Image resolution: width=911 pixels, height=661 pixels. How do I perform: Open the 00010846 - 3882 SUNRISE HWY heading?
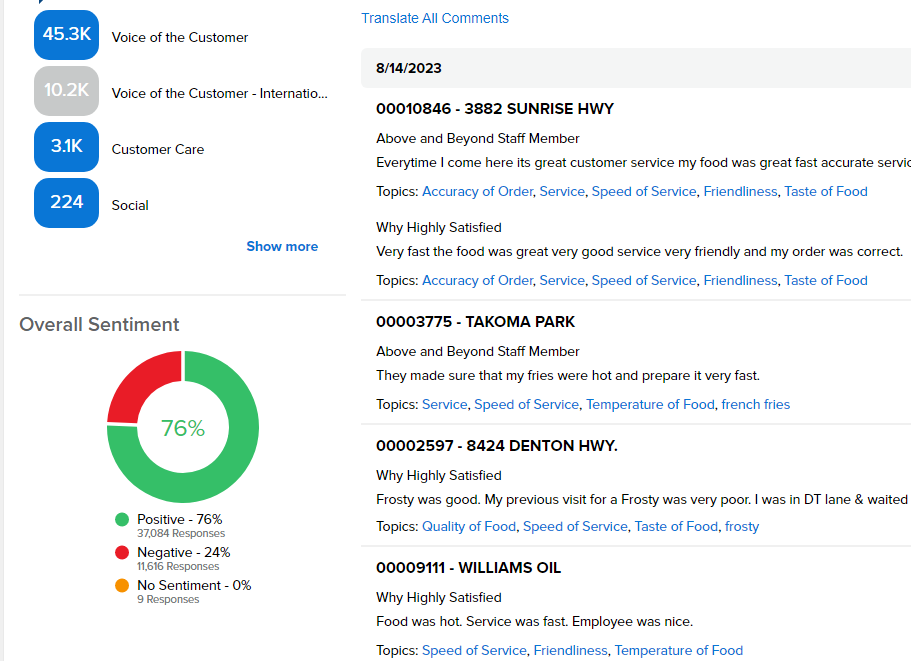[495, 109]
